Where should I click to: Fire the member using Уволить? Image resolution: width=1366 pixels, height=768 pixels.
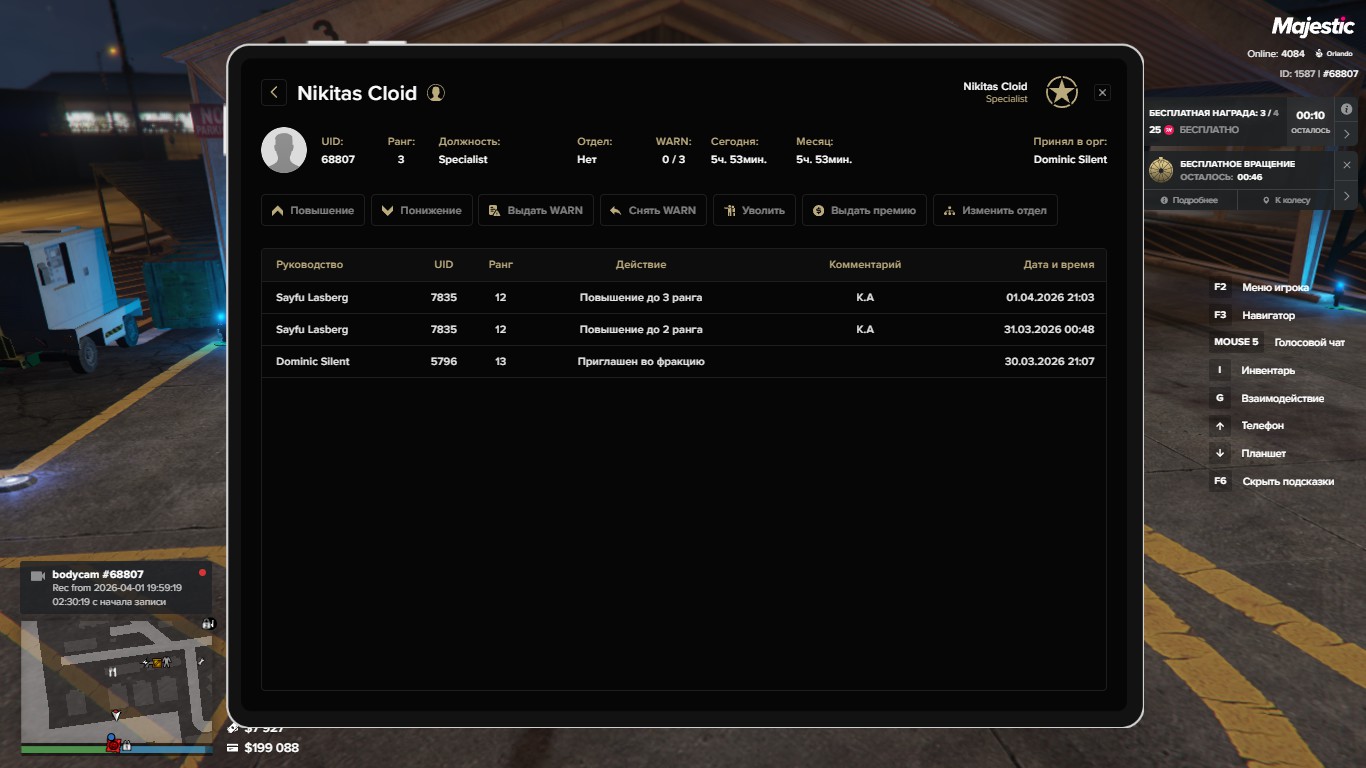(x=755, y=211)
